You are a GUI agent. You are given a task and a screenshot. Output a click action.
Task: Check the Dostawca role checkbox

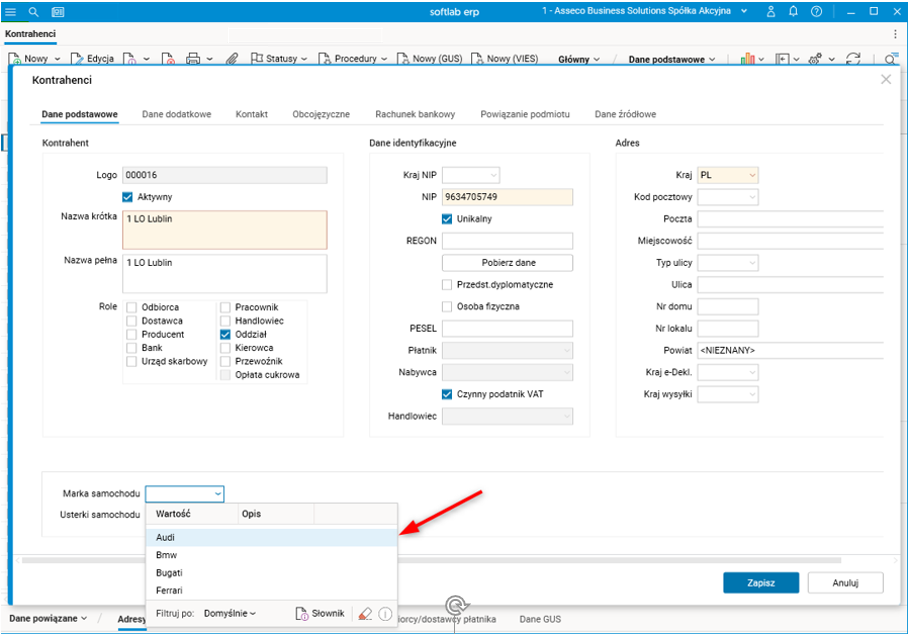pos(131,321)
